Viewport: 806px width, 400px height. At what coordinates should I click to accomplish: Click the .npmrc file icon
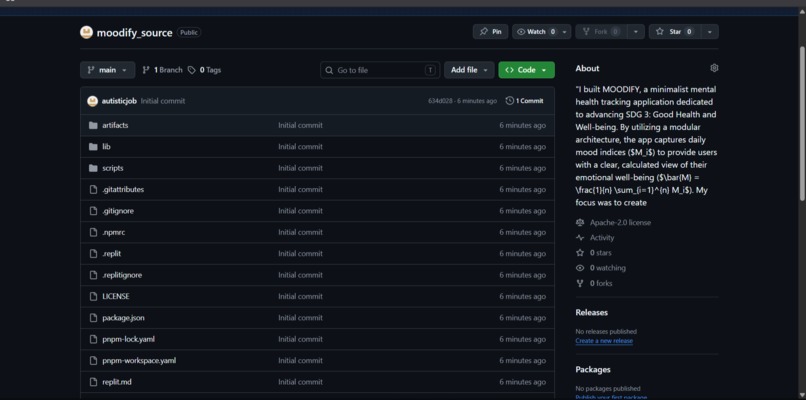click(x=93, y=232)
